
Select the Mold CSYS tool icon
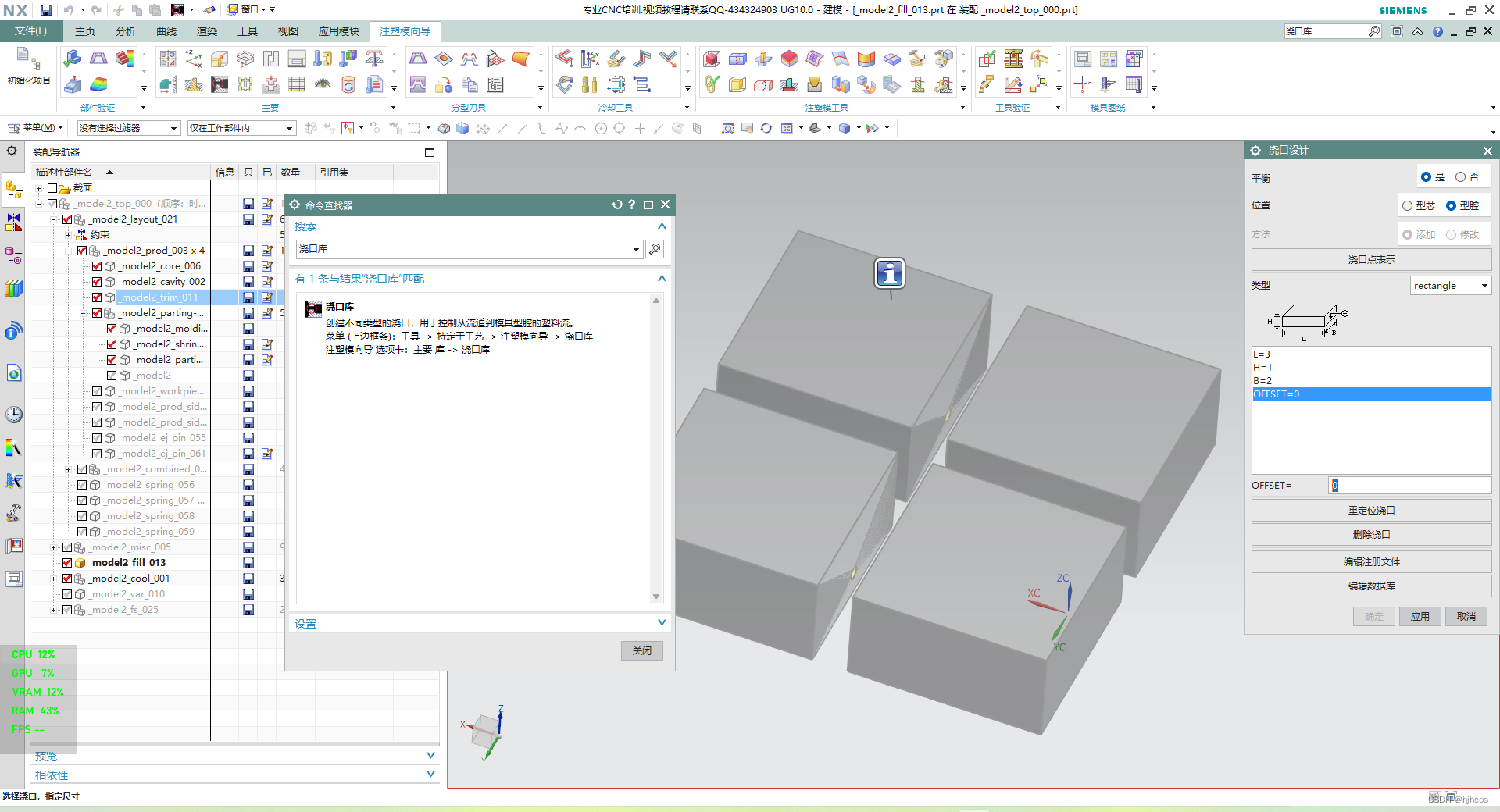194,59
